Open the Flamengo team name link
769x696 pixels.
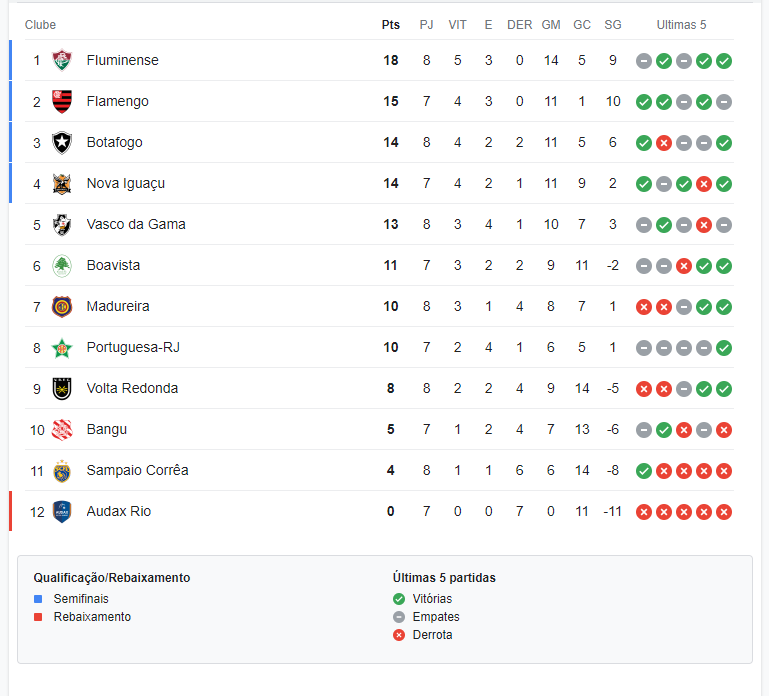click(118, 102)
